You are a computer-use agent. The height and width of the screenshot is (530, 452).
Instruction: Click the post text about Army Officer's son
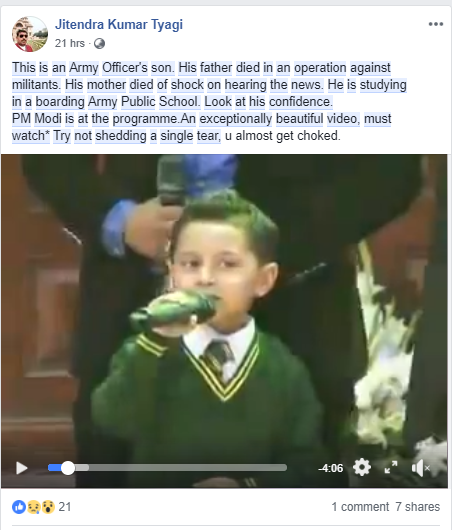coord(210,101)
